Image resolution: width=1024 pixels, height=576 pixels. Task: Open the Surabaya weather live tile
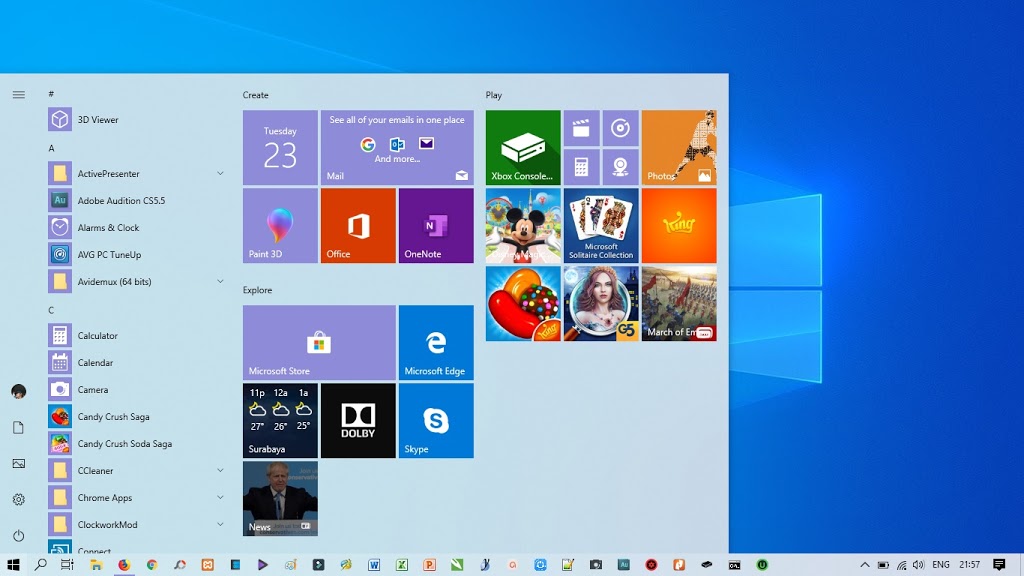(x=280, y=421)
